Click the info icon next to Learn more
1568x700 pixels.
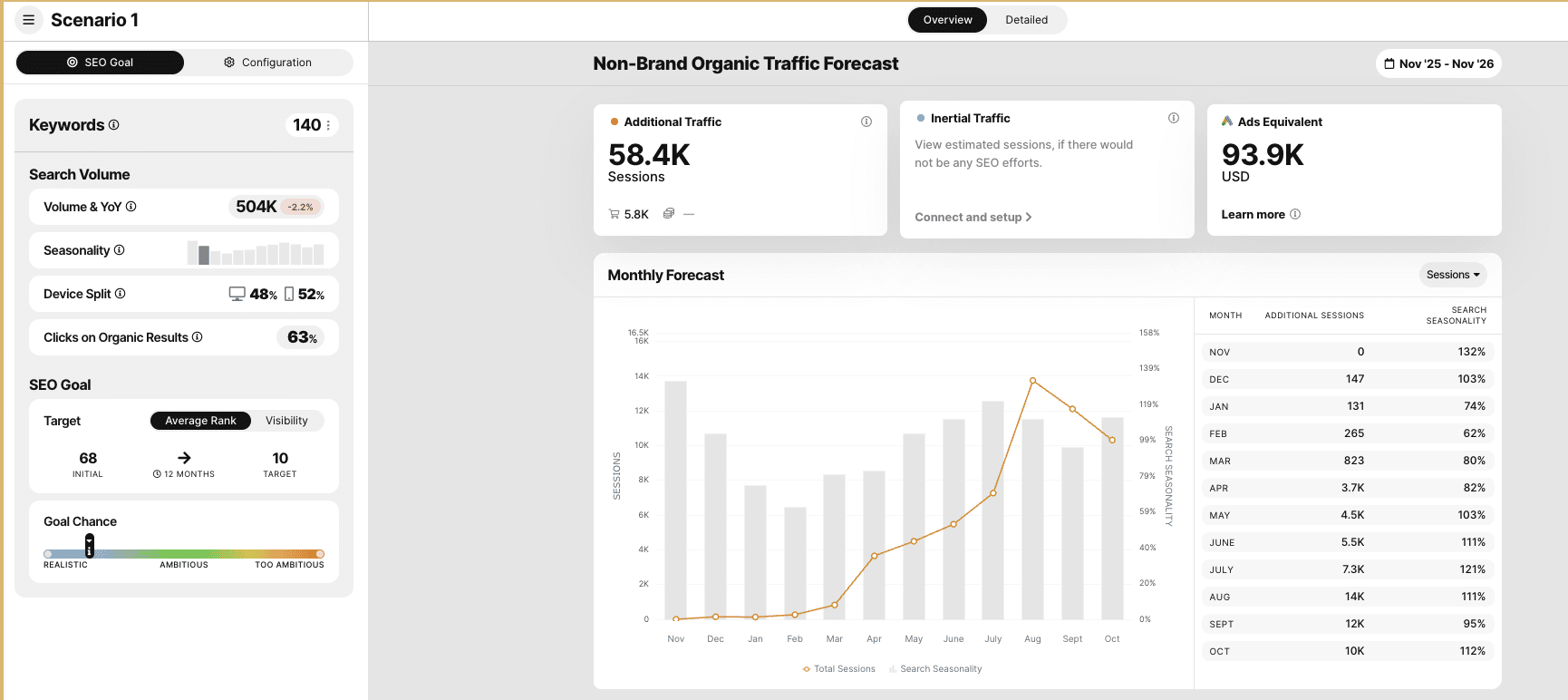click(x=1295, y=214)
